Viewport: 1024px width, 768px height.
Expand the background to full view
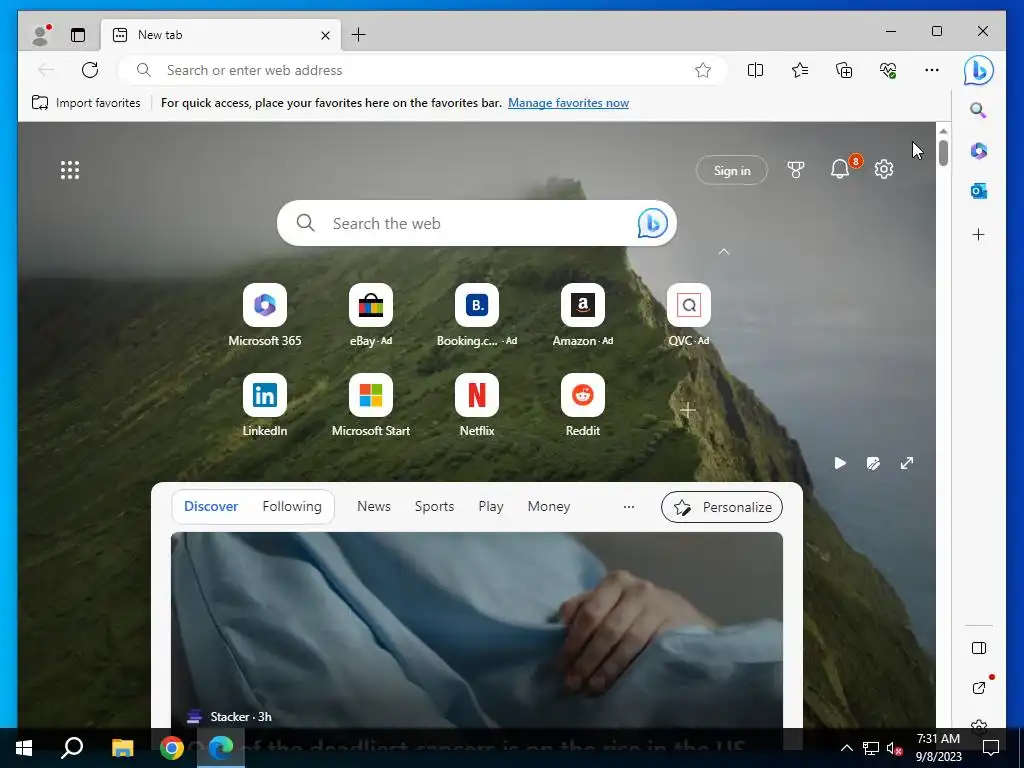(906, 463)
